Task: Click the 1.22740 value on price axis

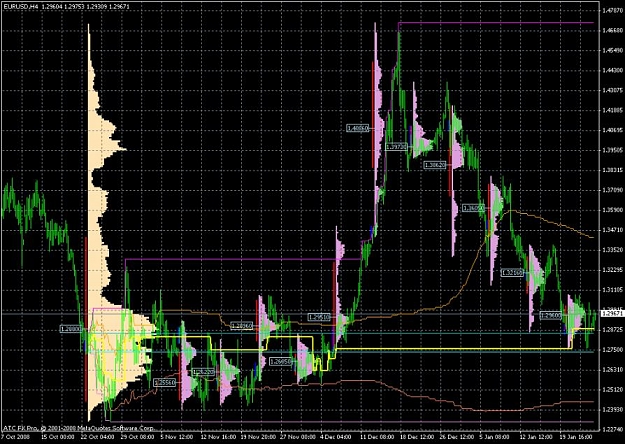Action: click(x=613, y=430)
